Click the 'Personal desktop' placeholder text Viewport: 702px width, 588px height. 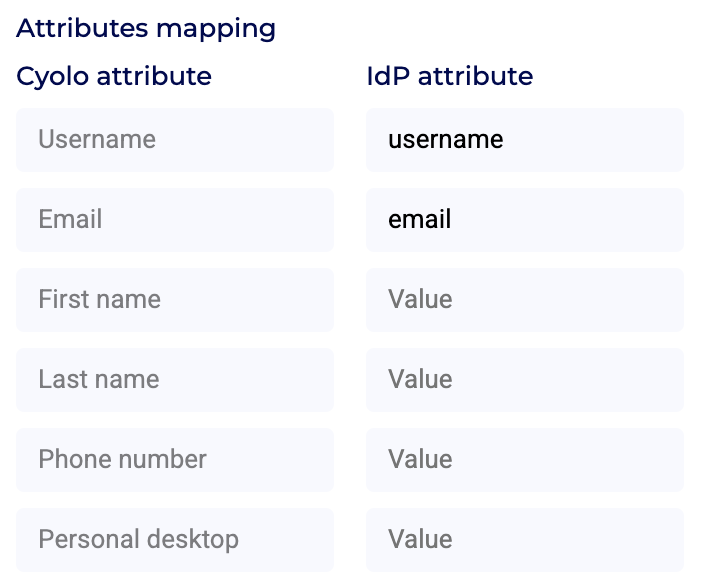click(x=138, y=540)
